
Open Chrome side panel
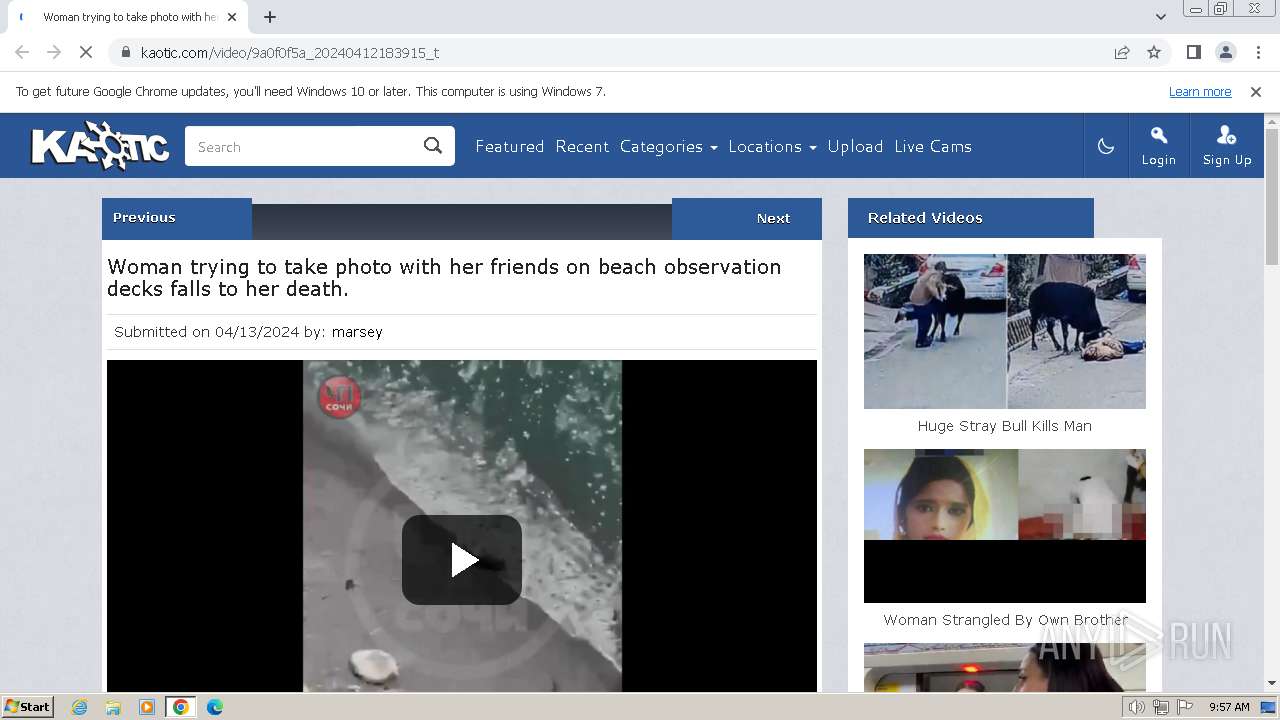coord(1193,52)
